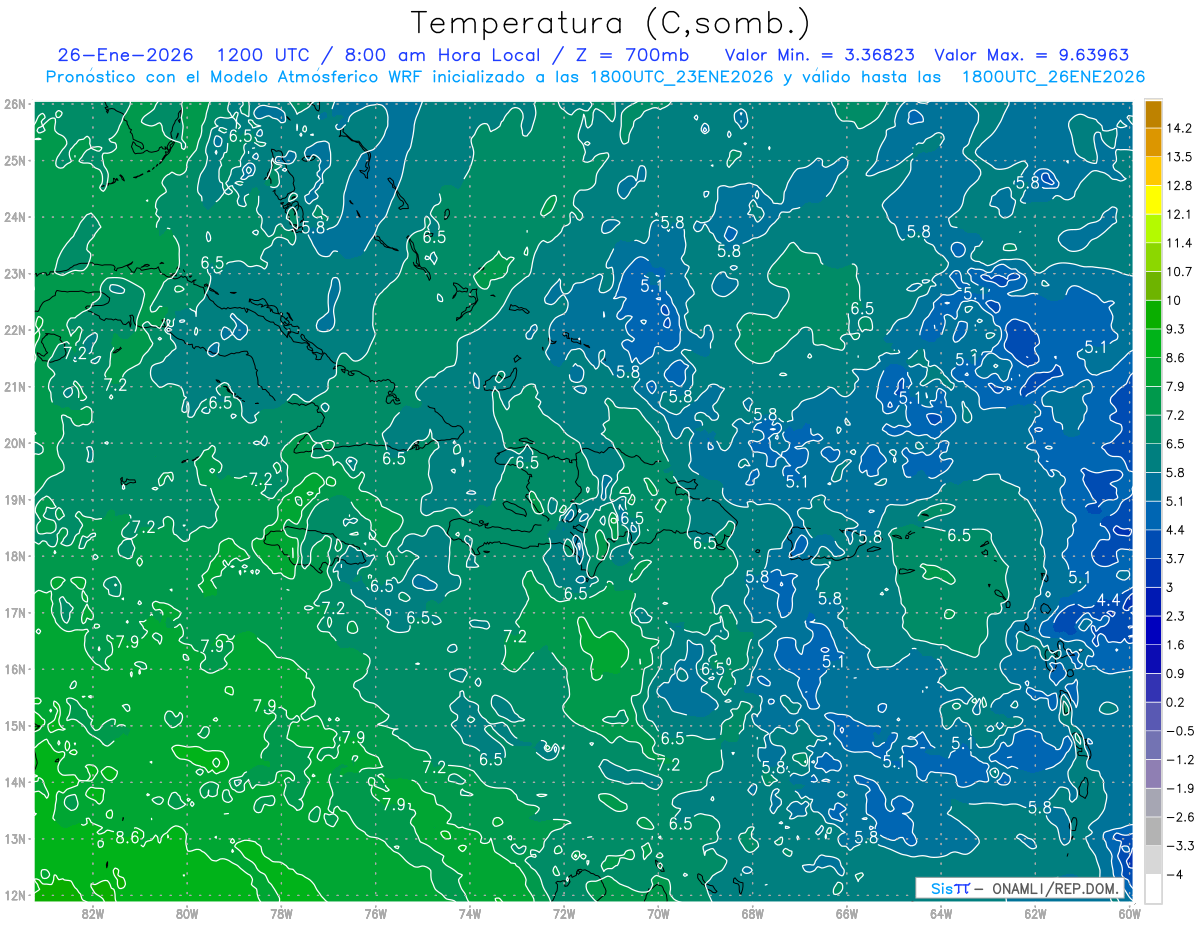Click the "80W" longitude axis label
This screenshot has height=927, width=1200.
click(187, 912)
